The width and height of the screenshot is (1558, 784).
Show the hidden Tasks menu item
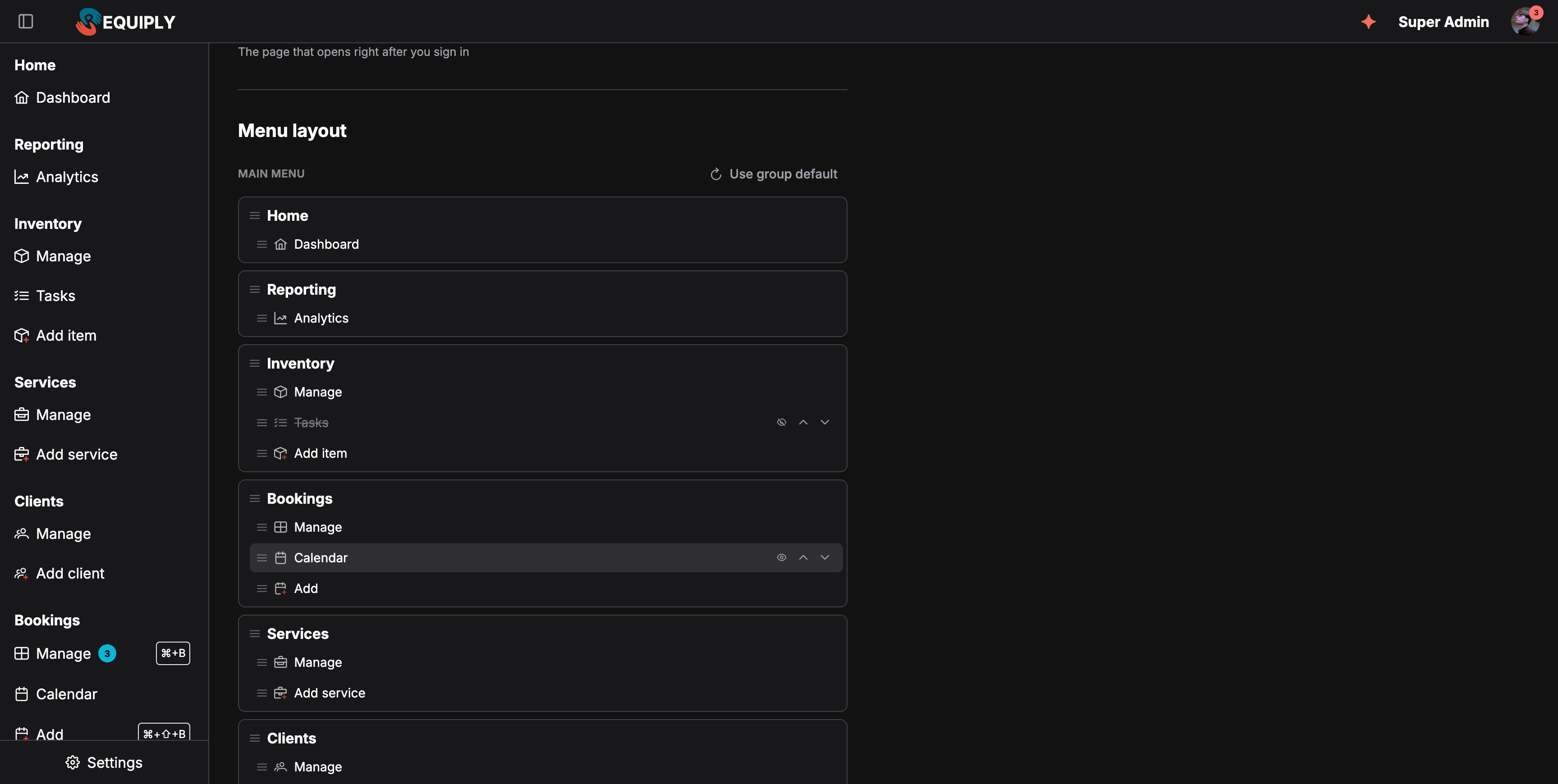point(781,422)
